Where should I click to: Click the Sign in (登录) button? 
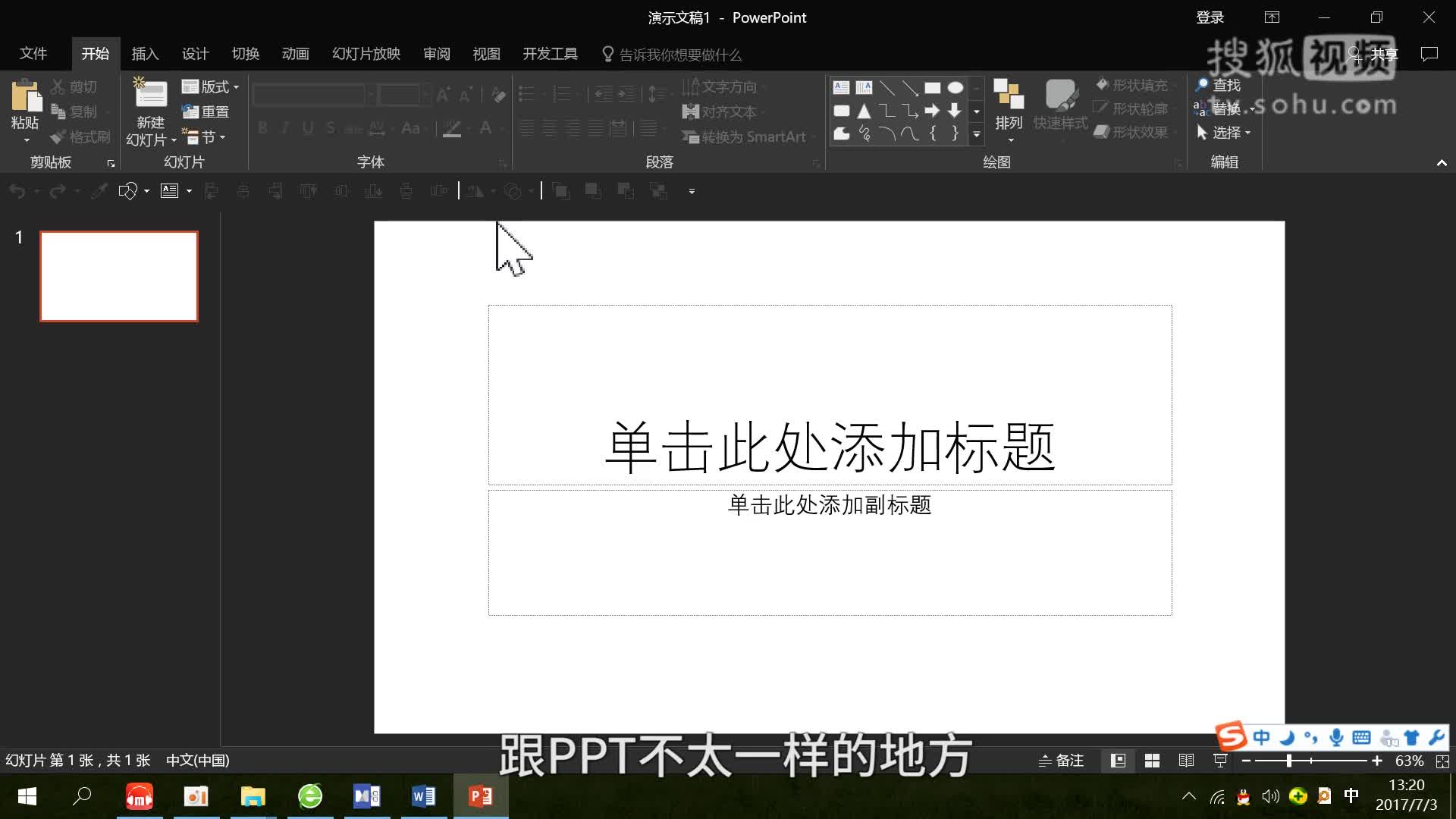pyautogui.click(x=1209, y=17)
